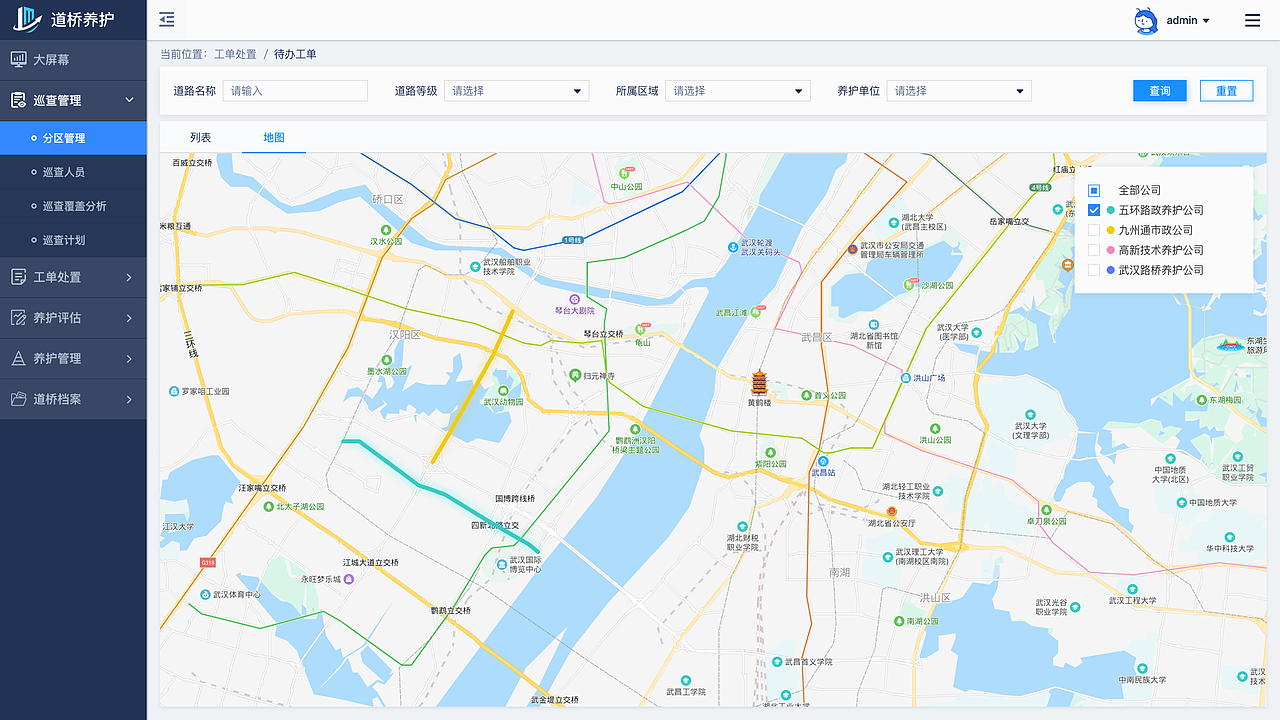
Task: Select 巡查覆盖分析 in the sidebar
Action: (73, 206)
